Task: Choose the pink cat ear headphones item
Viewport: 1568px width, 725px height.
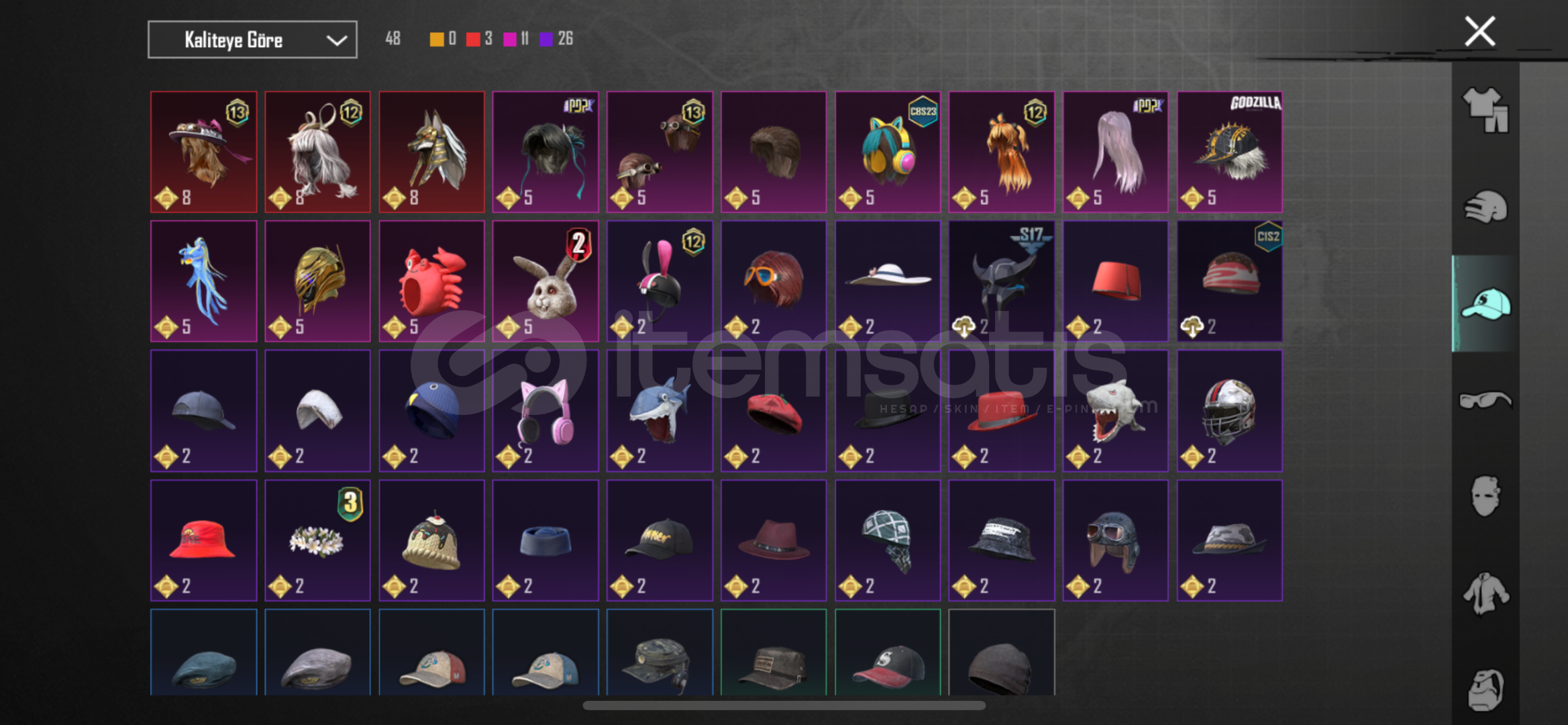Action: (x=545, y=411)
